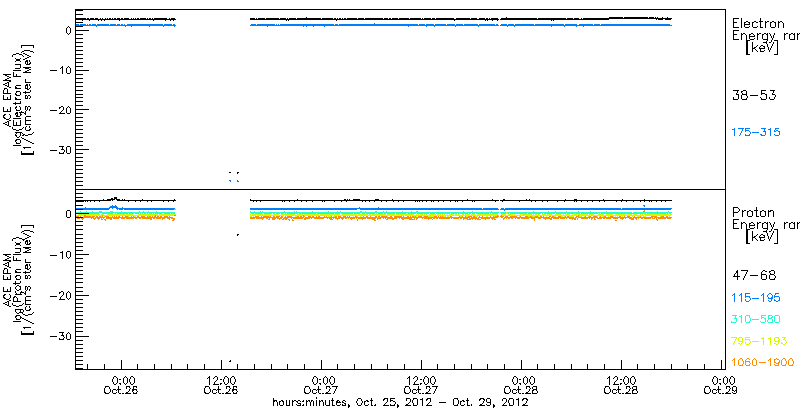Click the Proton legend heading
The width and height of the screenshot is (800, 410).
pos(754,212)
